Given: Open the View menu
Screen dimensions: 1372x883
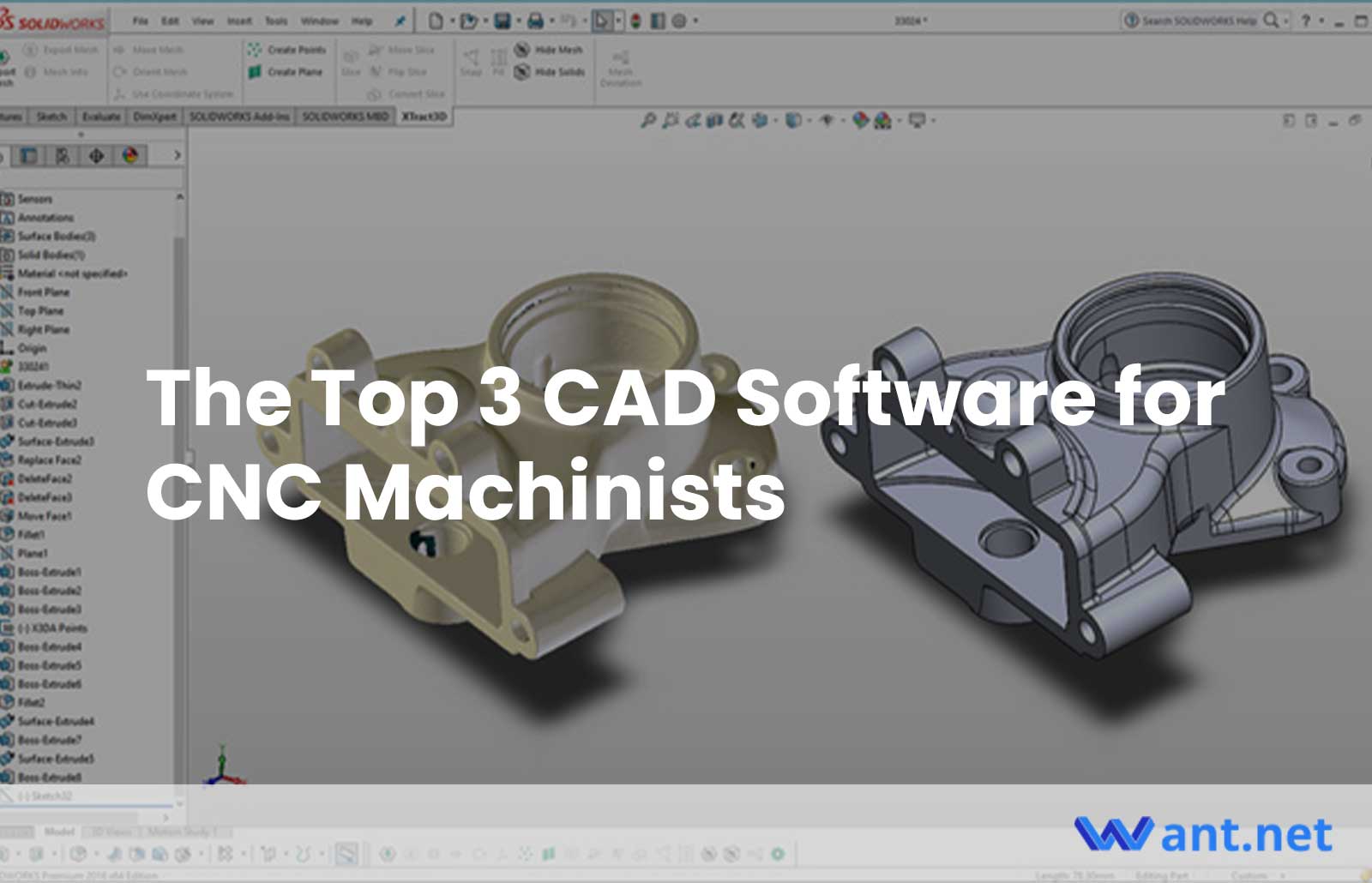Looking at the screenshot, I should click(203, 21).
